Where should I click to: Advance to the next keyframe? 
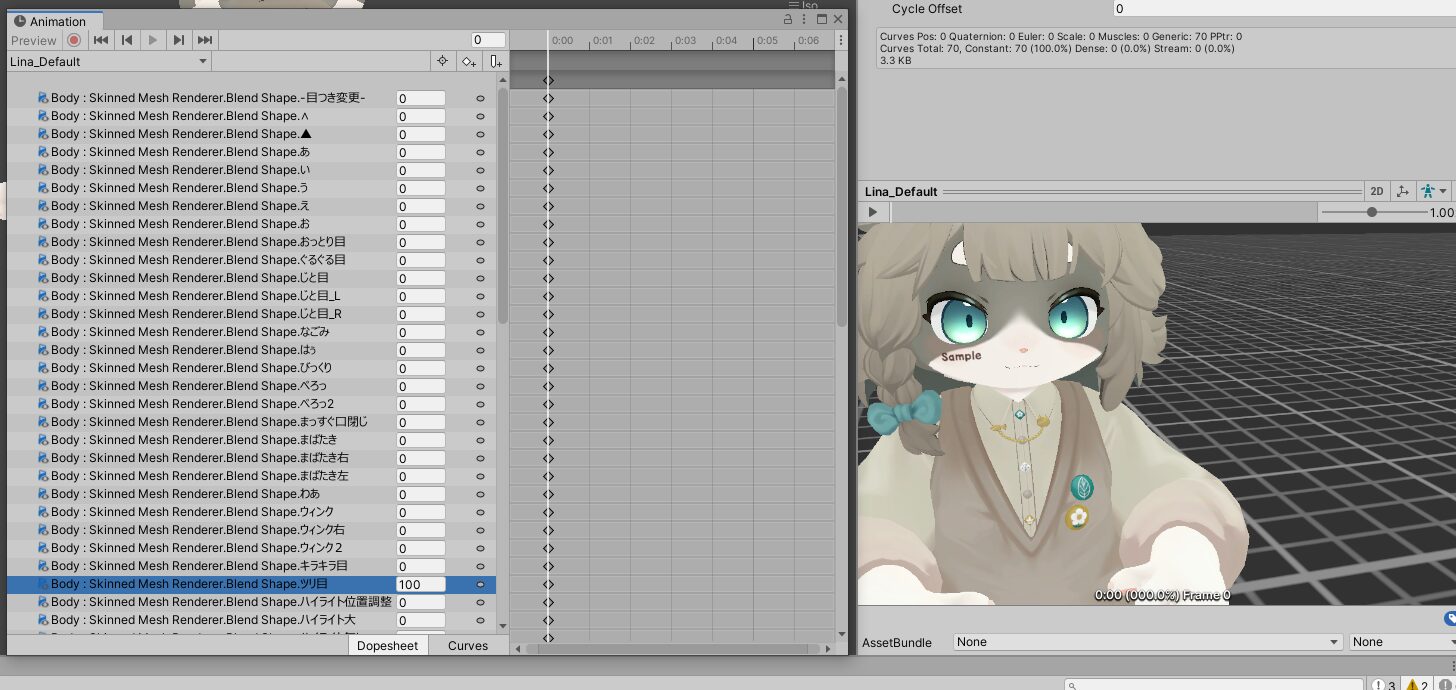(178, 40)
